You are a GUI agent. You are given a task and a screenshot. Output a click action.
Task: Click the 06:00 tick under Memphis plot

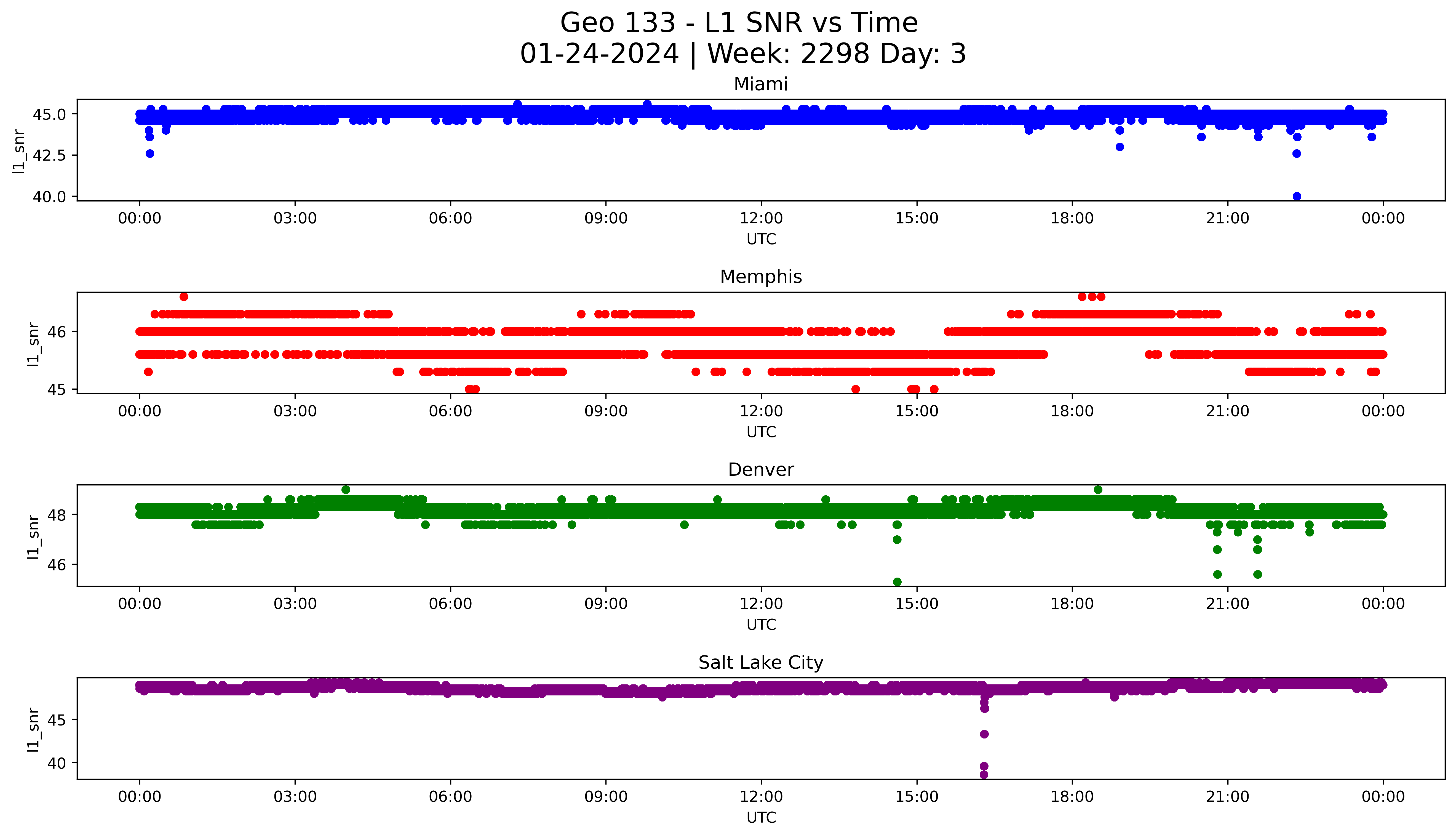point(450,411)
